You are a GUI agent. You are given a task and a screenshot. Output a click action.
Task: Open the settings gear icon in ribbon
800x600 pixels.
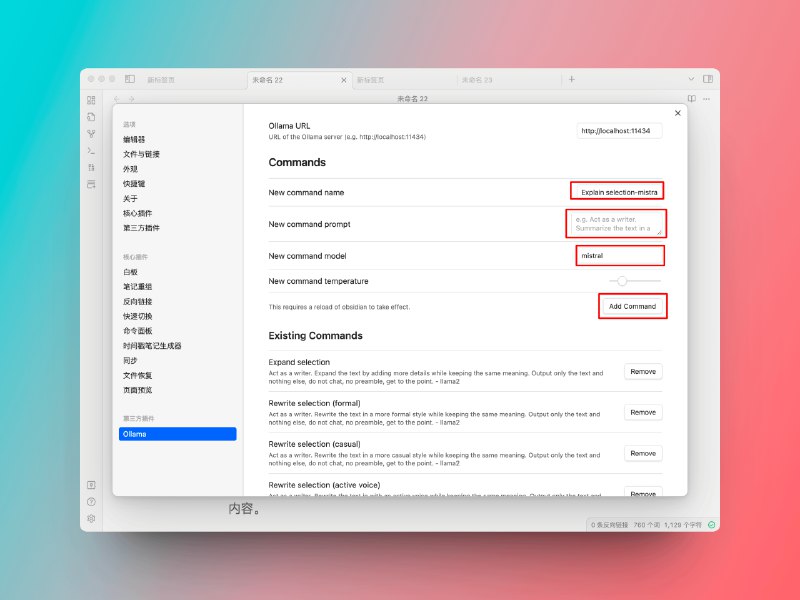tap(91, 518)
